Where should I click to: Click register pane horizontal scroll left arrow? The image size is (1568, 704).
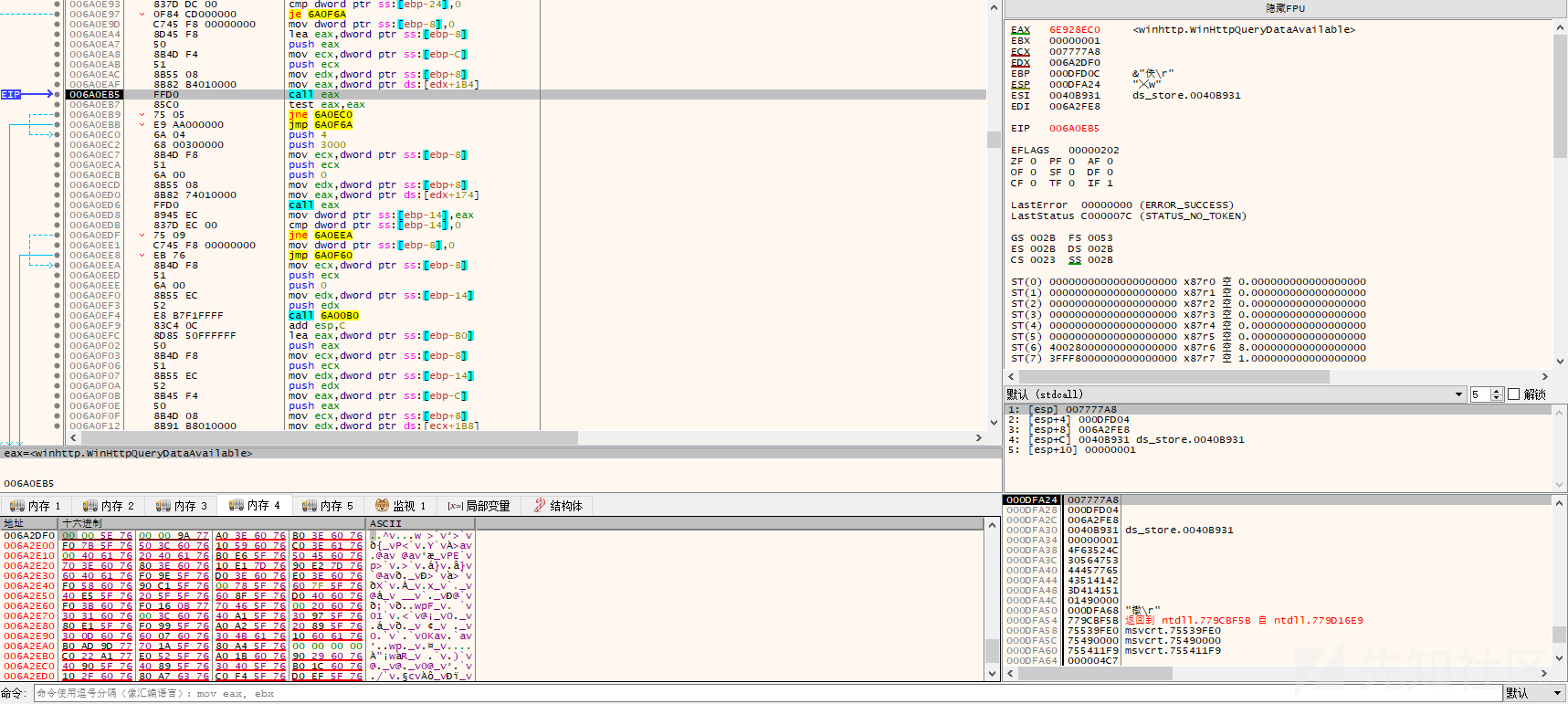(1011, 376)
